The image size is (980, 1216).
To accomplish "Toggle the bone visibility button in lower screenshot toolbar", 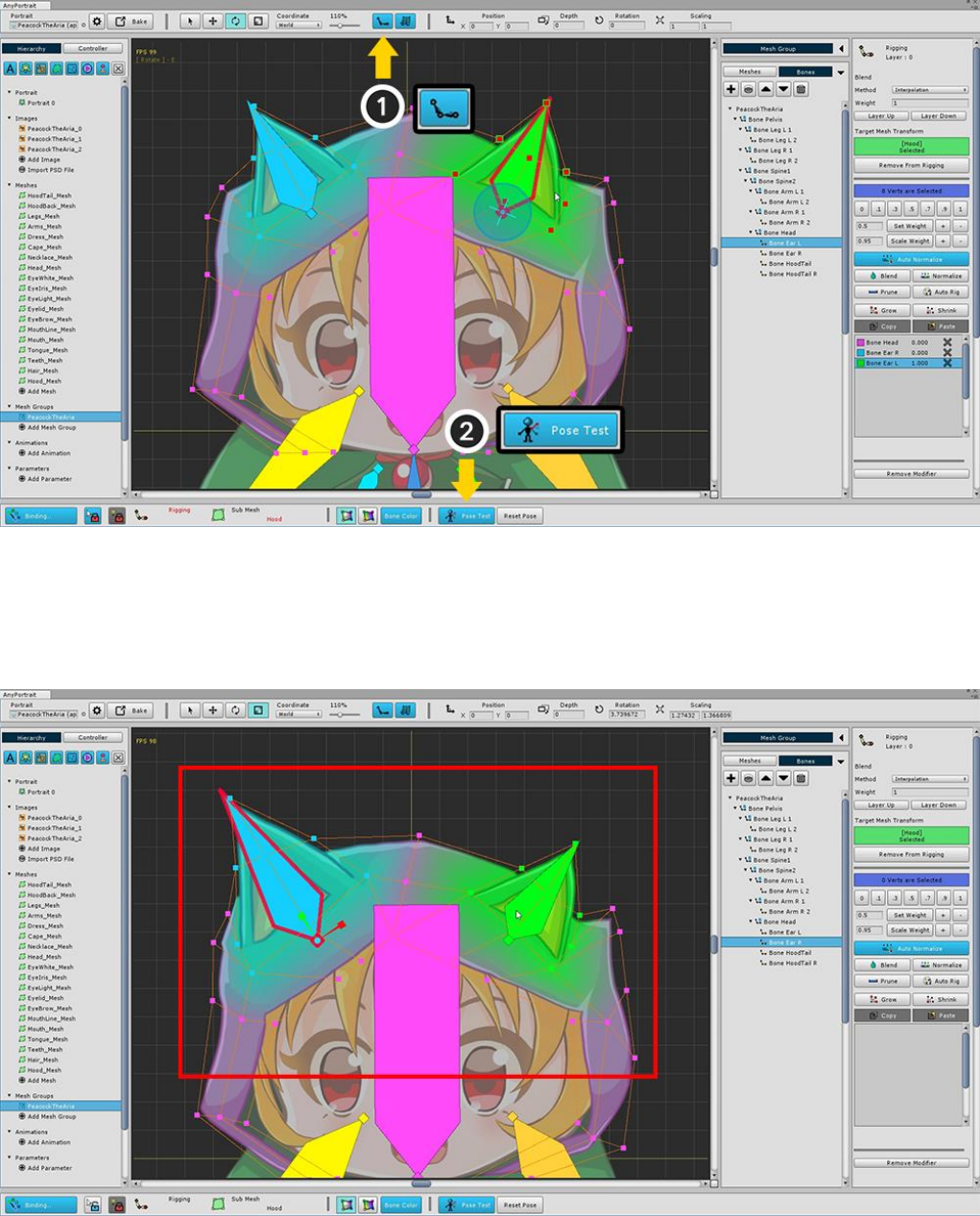I will pyautogui.click(x=383, y=710).
